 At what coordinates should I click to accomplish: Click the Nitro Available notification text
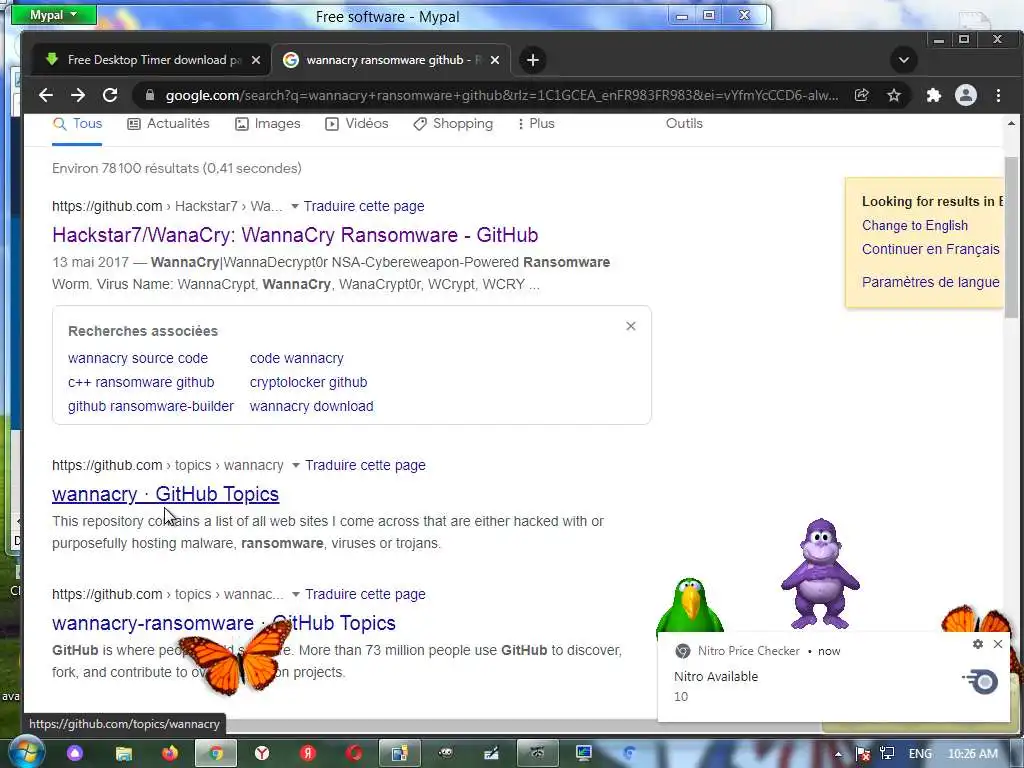(716, 677)
